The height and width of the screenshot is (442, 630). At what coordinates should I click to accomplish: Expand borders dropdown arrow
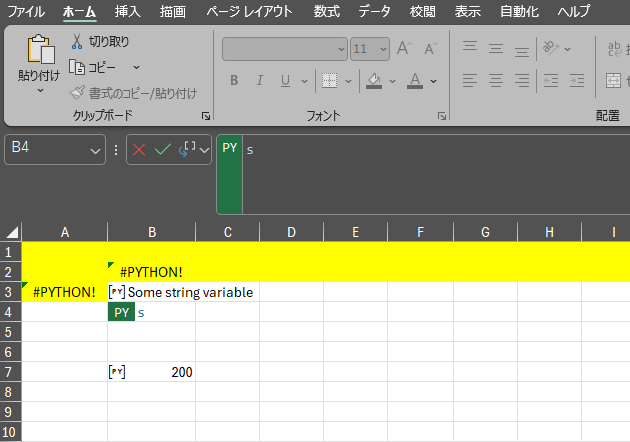coord(348,81)
